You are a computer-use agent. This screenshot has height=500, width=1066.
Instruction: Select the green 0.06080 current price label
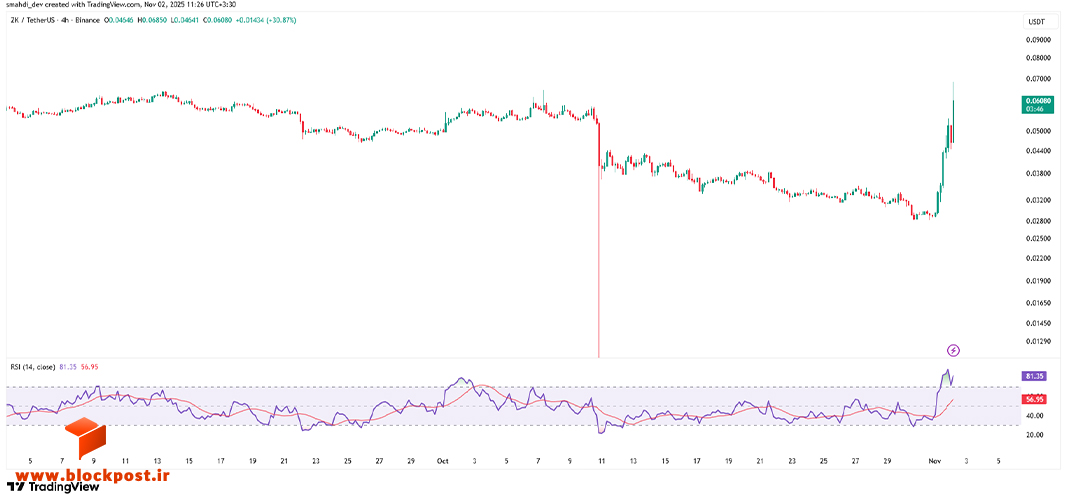click(1037, 104)
